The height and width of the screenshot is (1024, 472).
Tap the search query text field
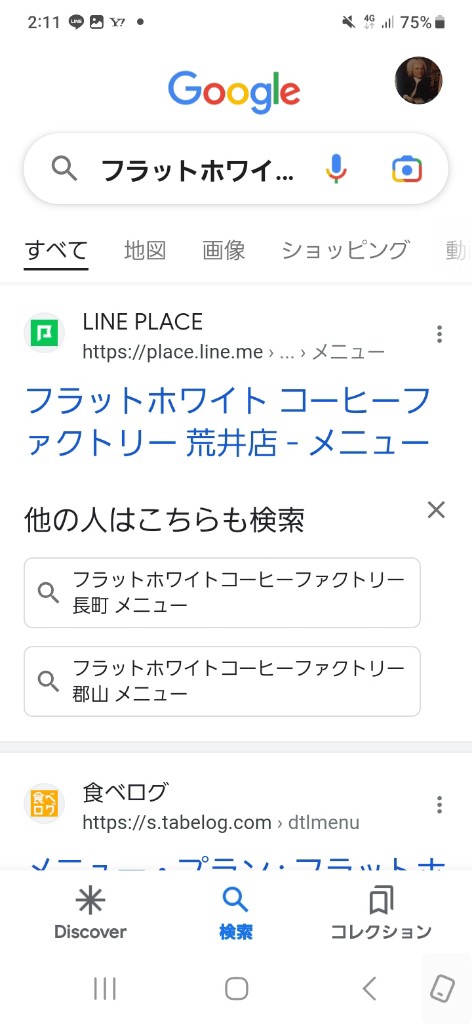click(197, 170)
